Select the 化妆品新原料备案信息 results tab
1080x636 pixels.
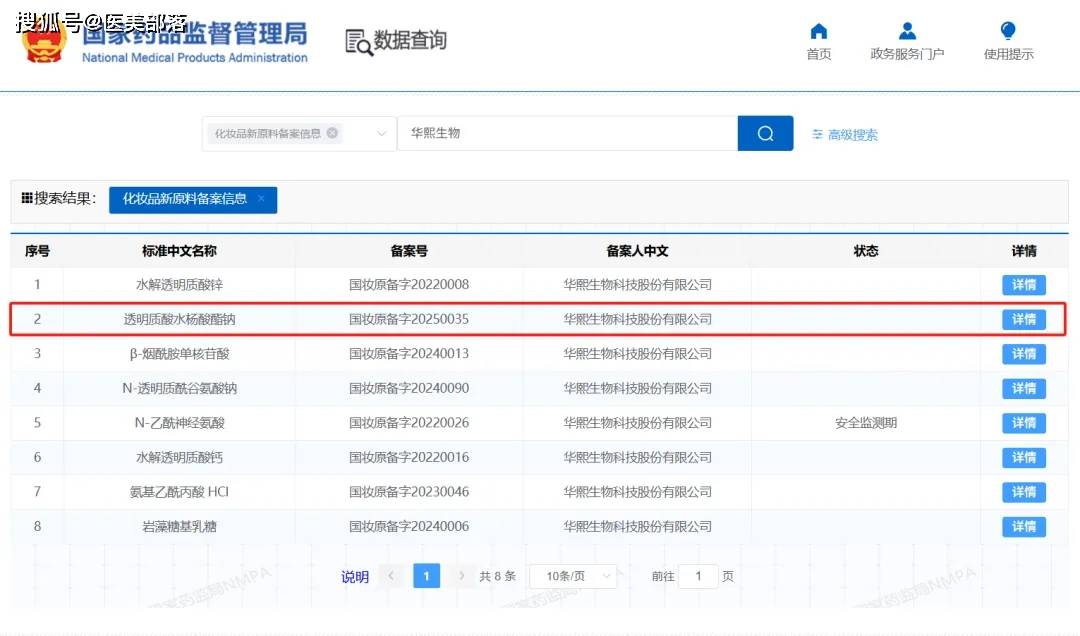(184, 199)
